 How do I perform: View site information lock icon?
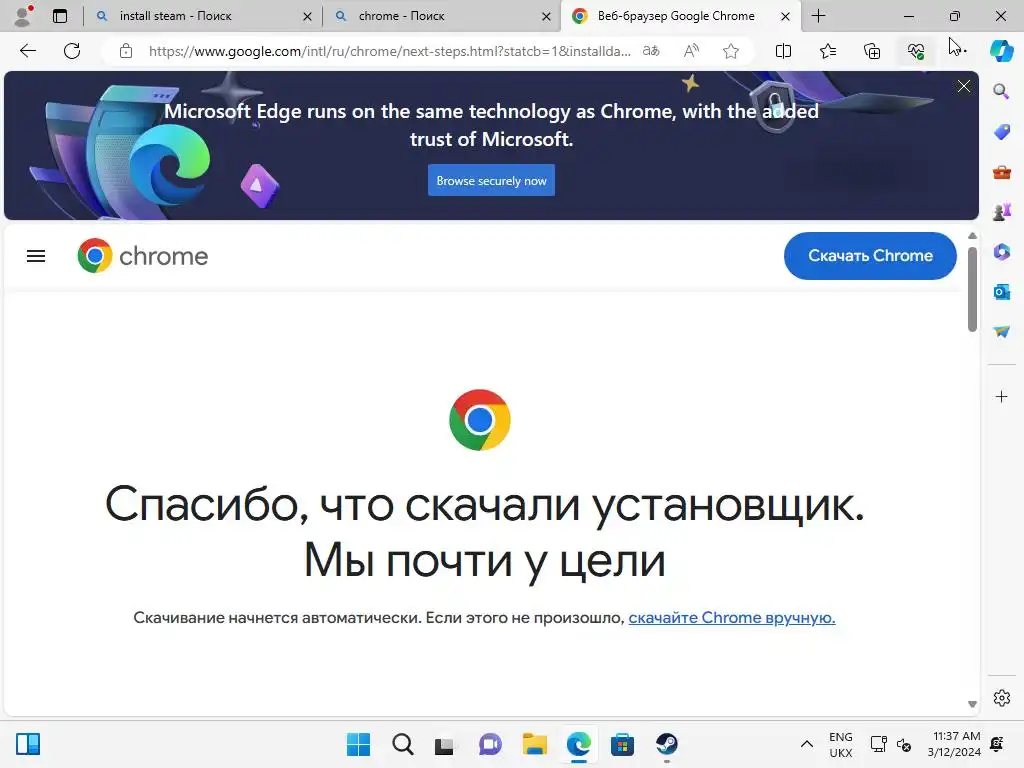pyautogui.click(x=126, y=51)
